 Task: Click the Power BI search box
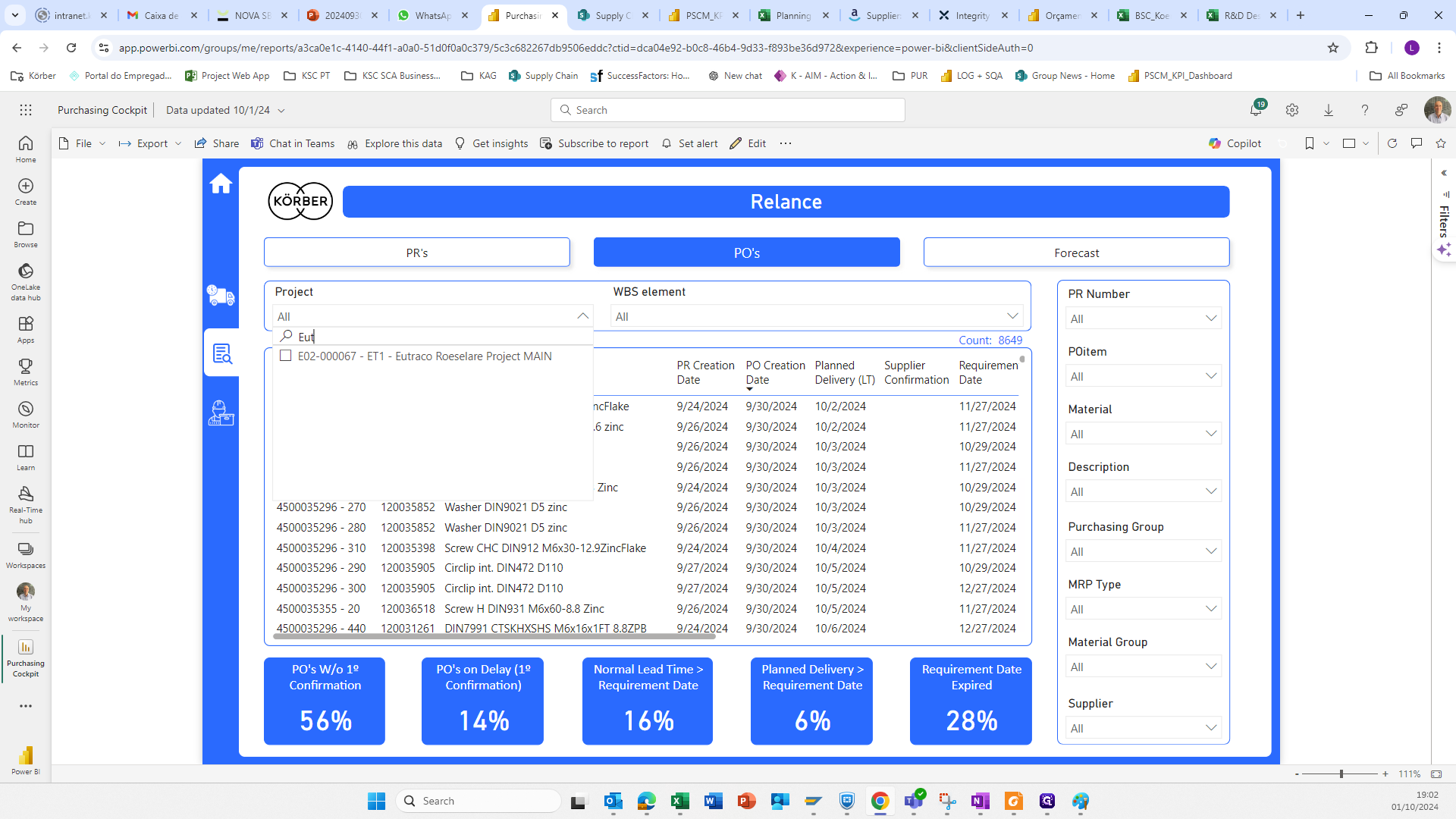coord(728,110)
